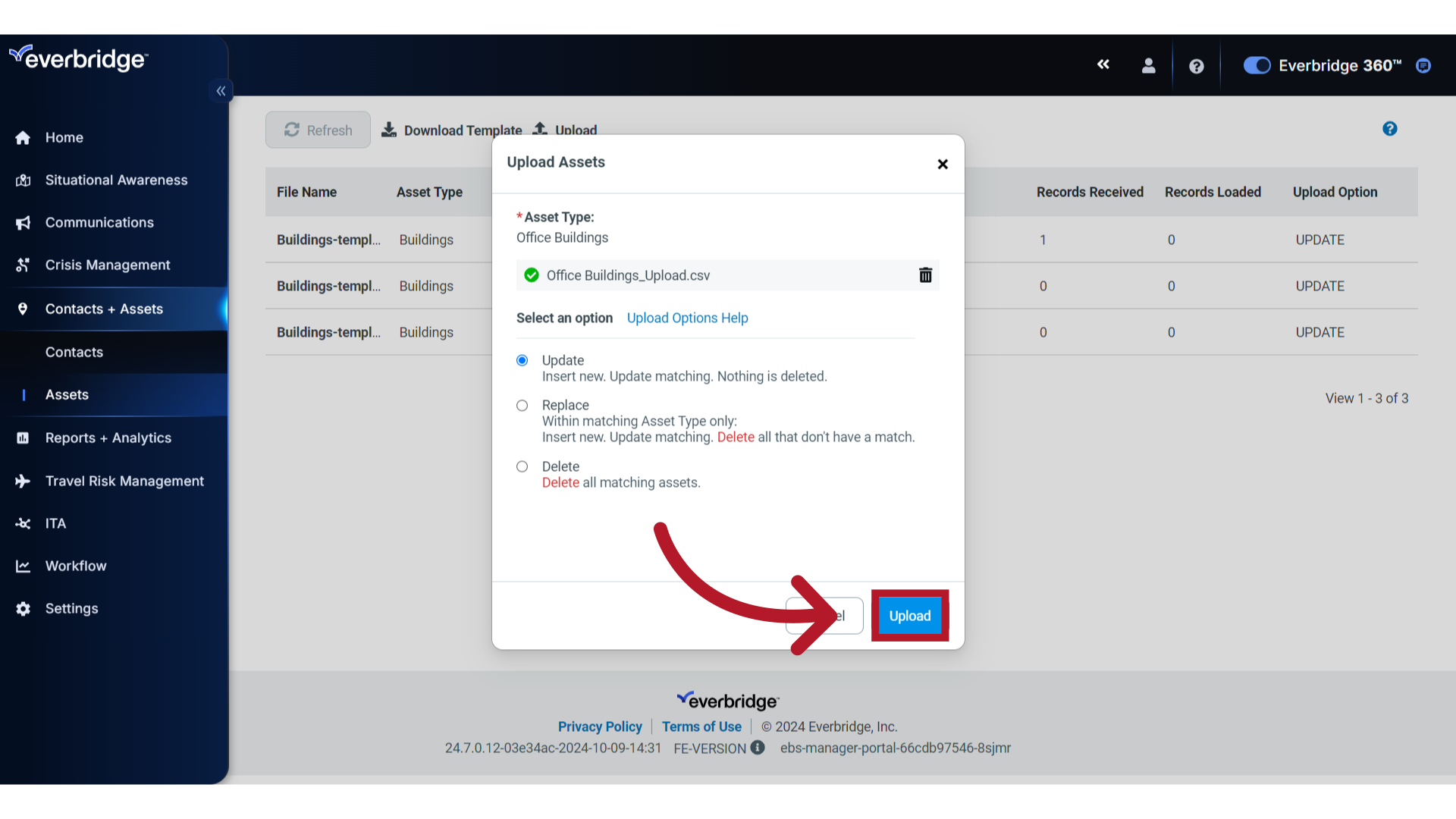This screenshot has height=819, width=1456.
Task: Open the Situational Awareness section
Action: point(115,180)
